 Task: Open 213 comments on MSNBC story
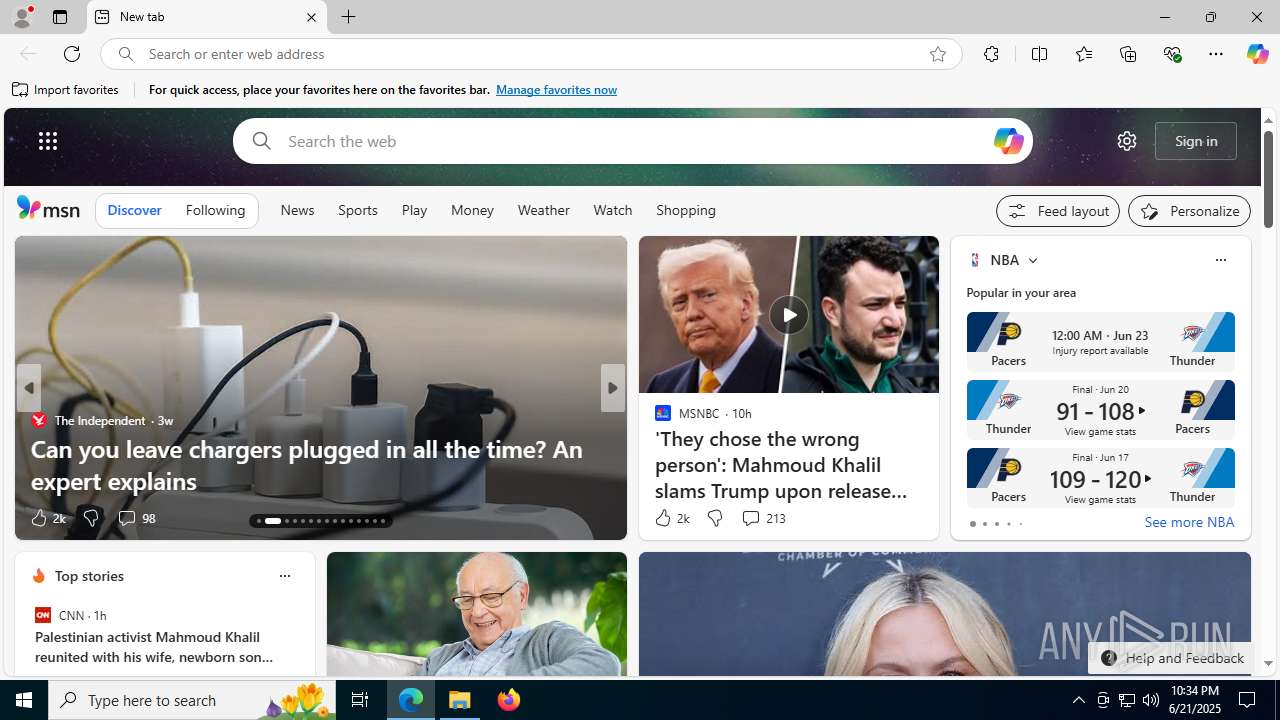pos(763,518)
